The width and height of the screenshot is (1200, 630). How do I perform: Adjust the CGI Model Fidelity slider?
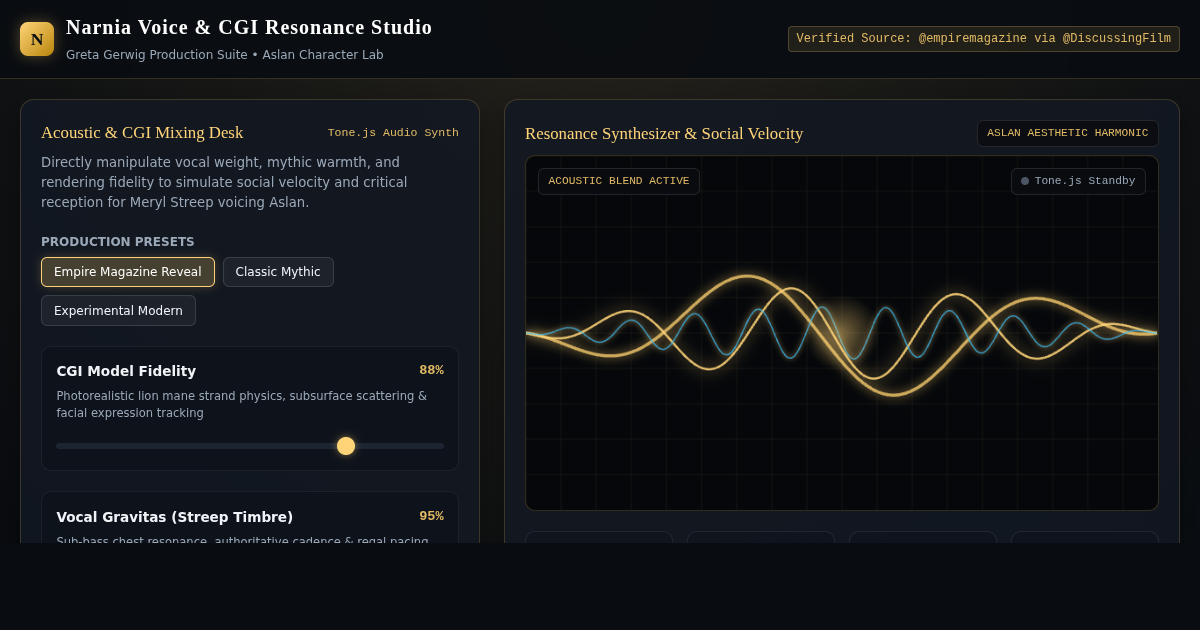coord(250,446)
